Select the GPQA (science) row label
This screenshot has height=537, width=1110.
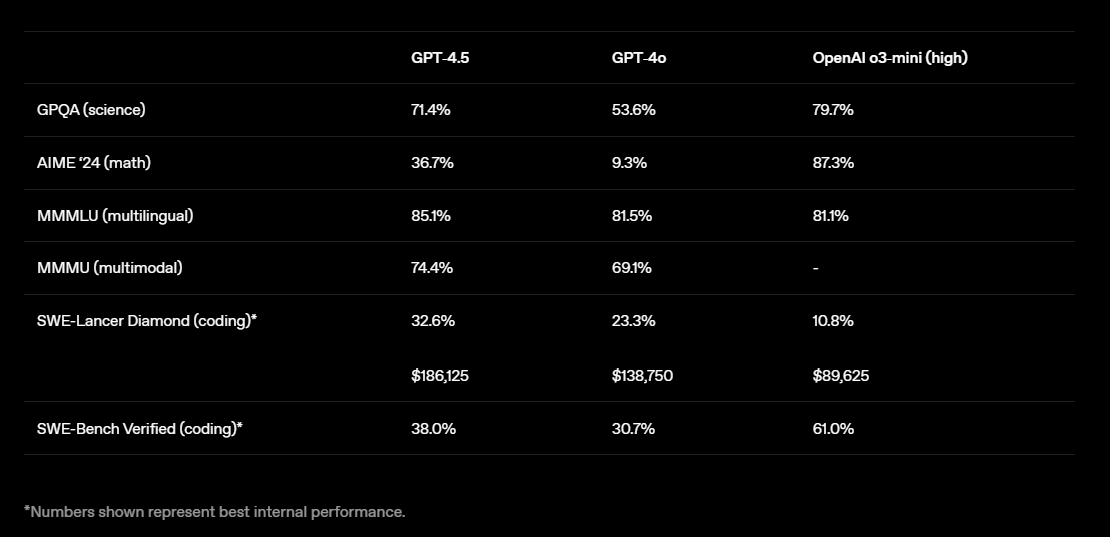pyautogui.click(x=91, y=110)
